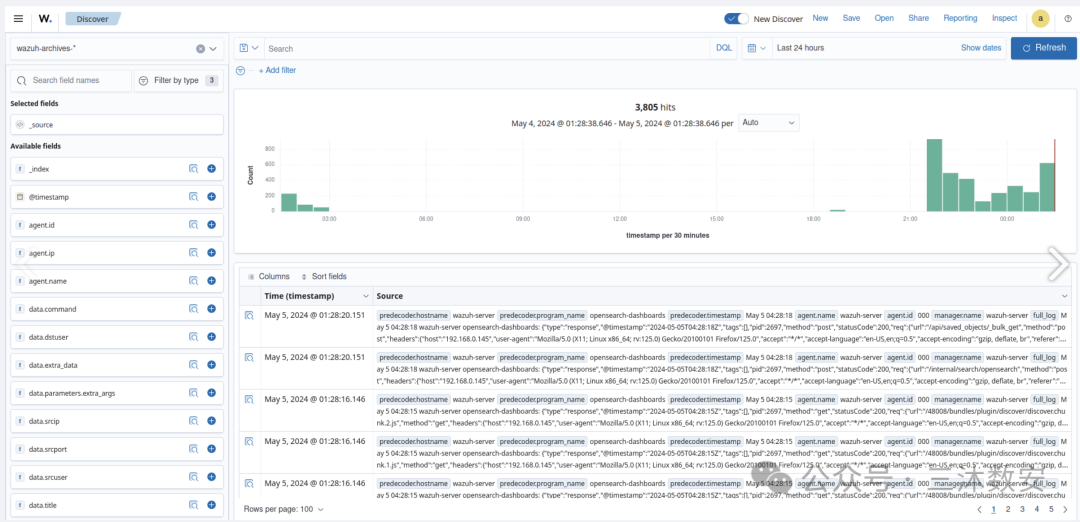
Task: Go to results page 5
Action: tap(1051, 510)
